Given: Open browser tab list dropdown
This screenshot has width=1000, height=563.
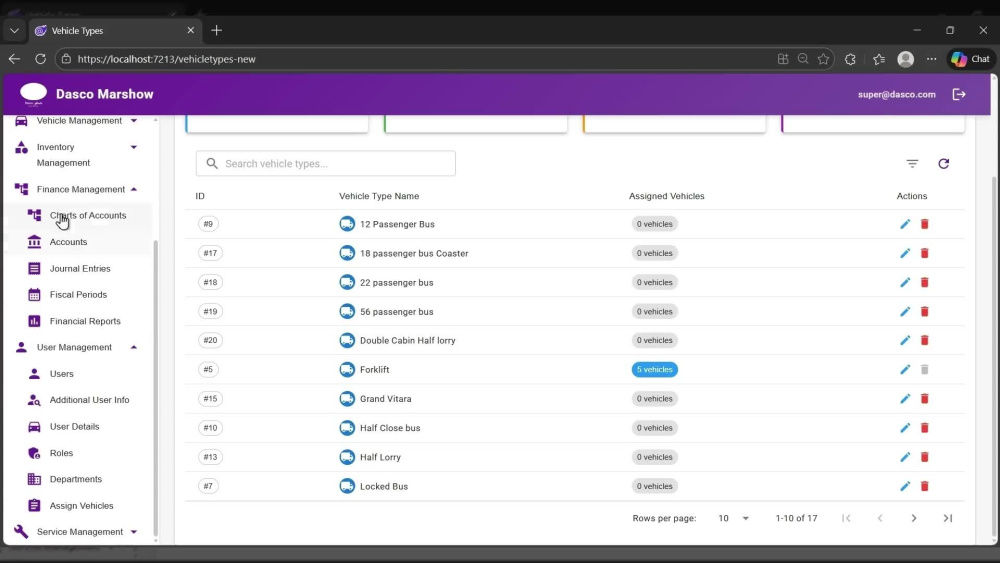Looking at the screenshot, I should tap(14, 31).
